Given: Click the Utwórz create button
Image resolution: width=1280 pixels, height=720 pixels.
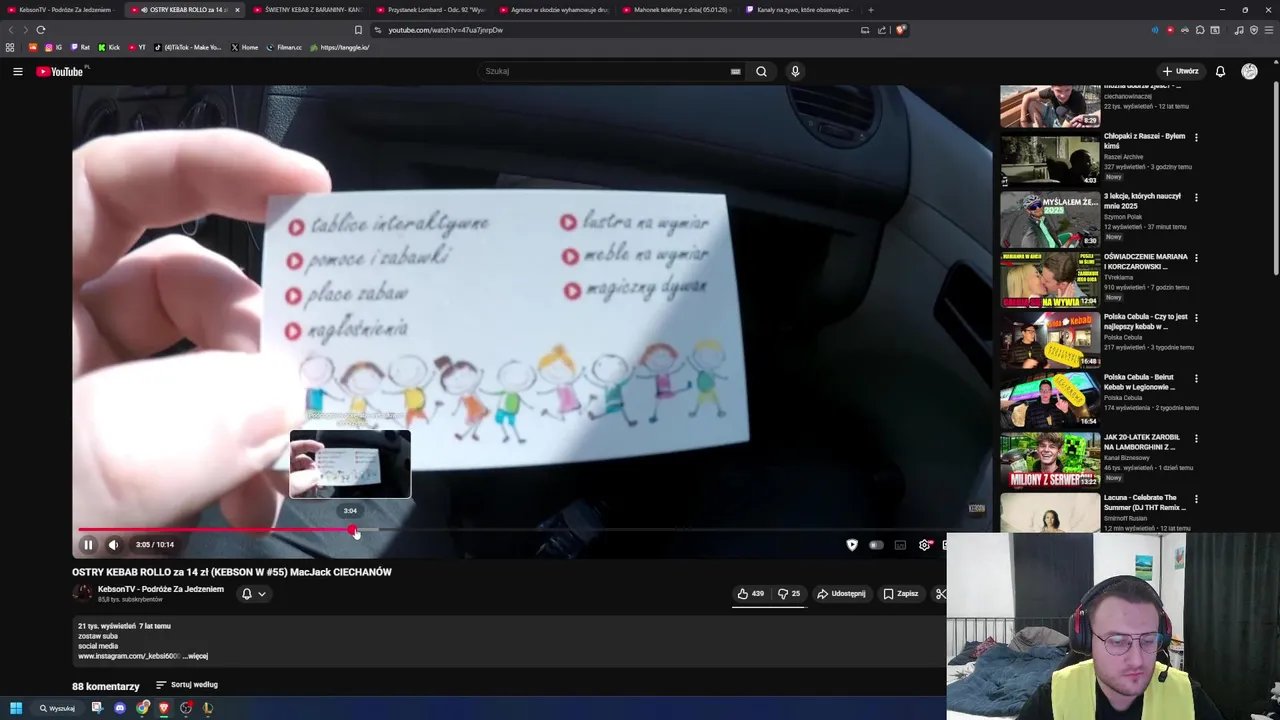Looking at the screenshot, I should [x=1180, y=71].
